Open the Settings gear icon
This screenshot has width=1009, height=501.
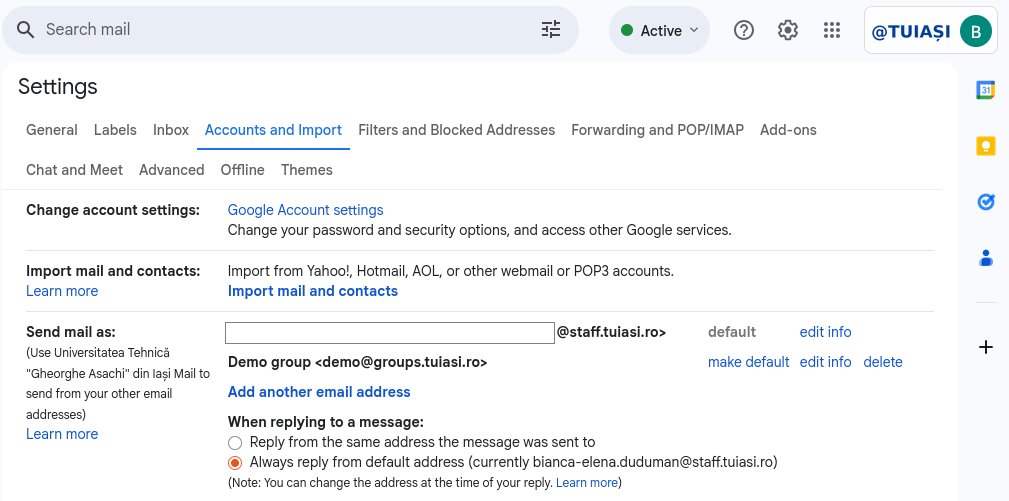click(x=788, y=30)
